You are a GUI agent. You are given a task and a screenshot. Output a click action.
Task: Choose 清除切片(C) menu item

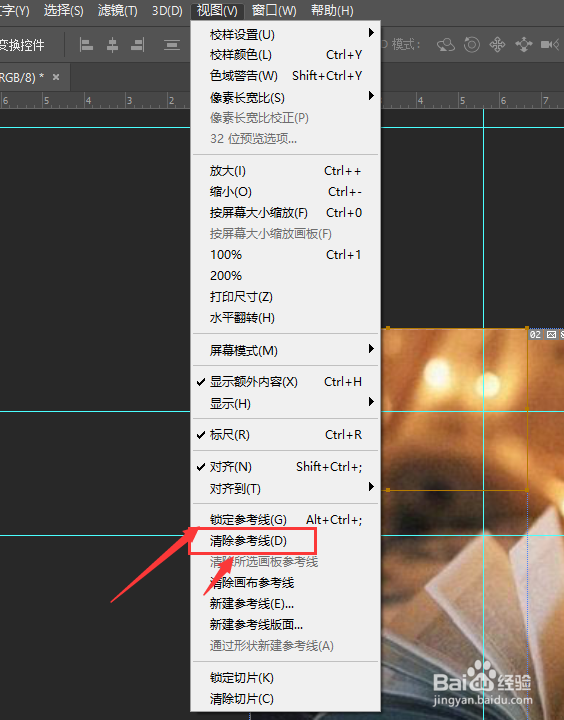point(285,698)
